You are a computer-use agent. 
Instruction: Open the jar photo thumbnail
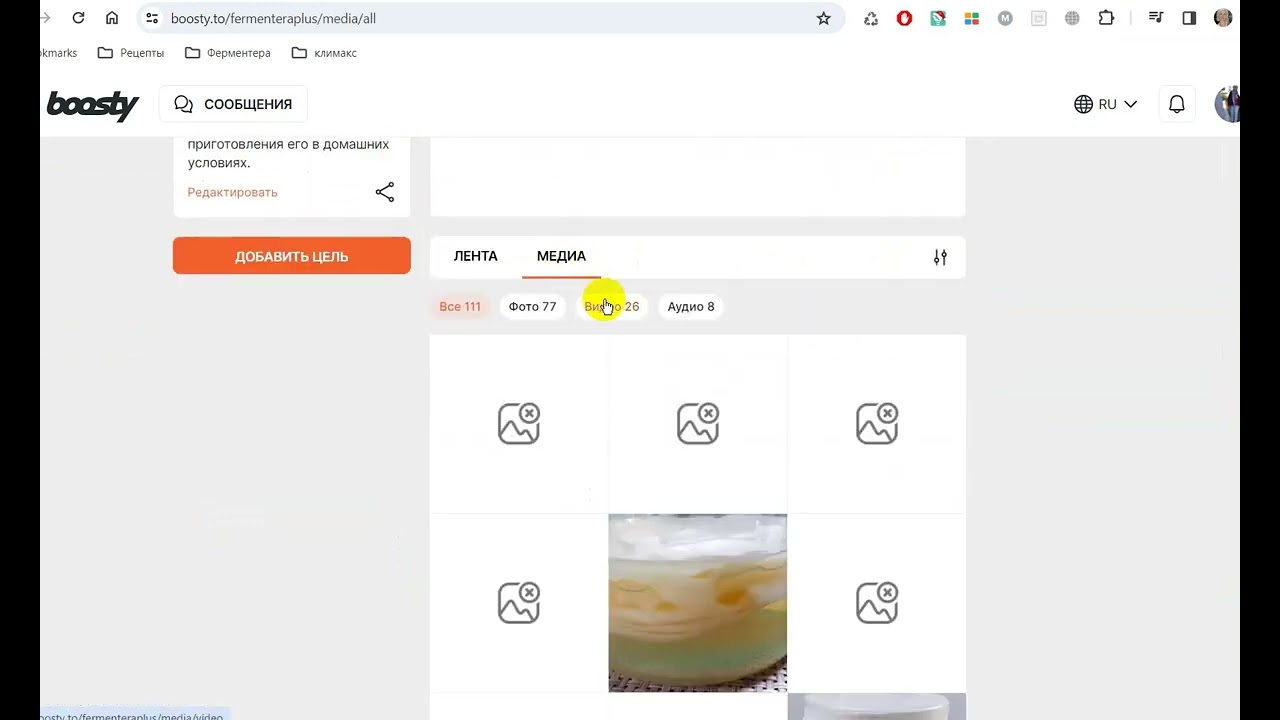point(698,603)
